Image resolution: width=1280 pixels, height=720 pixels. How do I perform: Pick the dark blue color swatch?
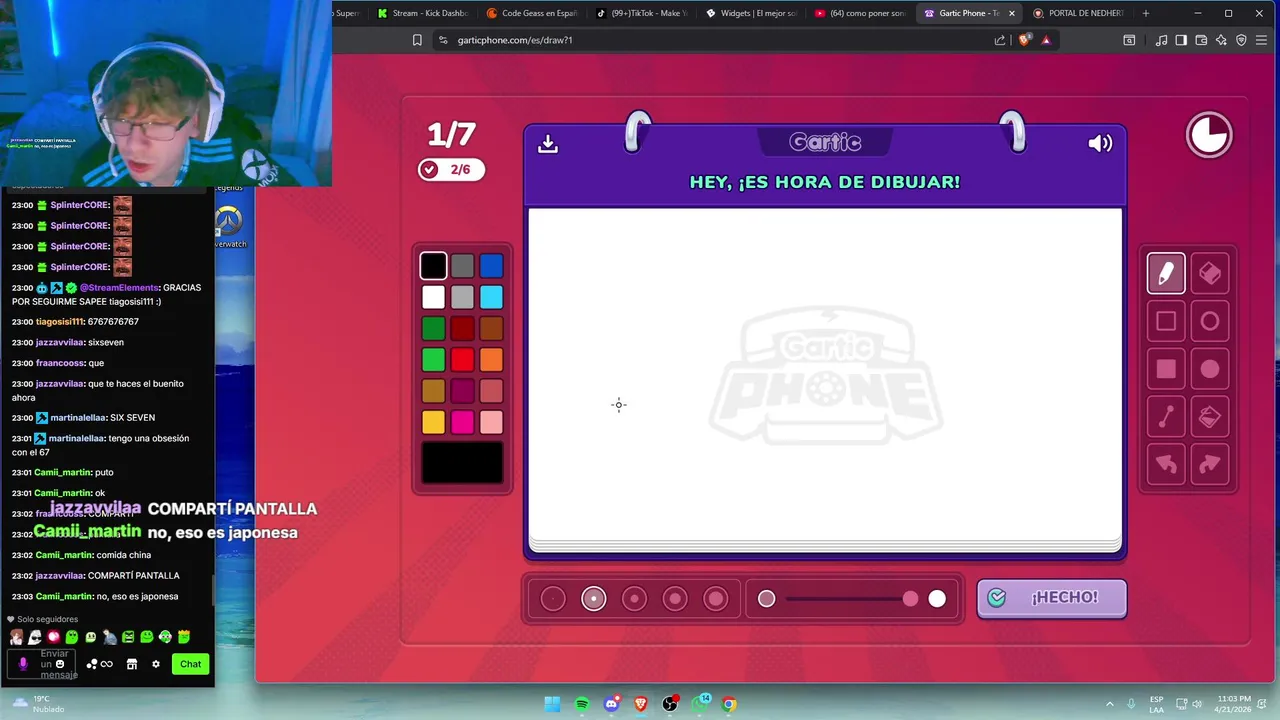click(x=491, y=266)
